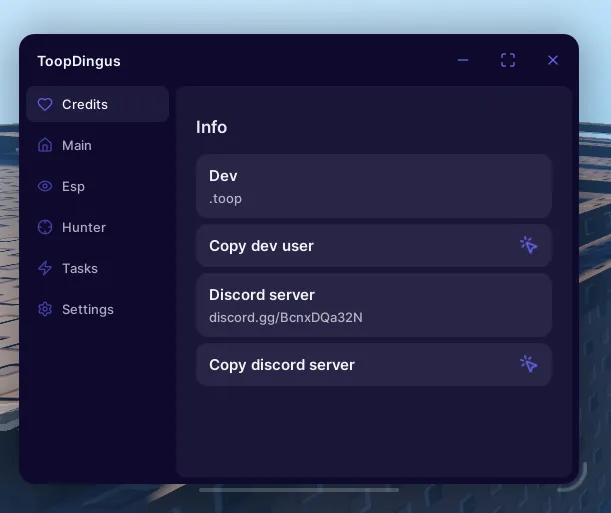The width and height of the screenshot is (611, 513).
Task: Close the ToopDingus window
Action: click(x=553, y=60)
